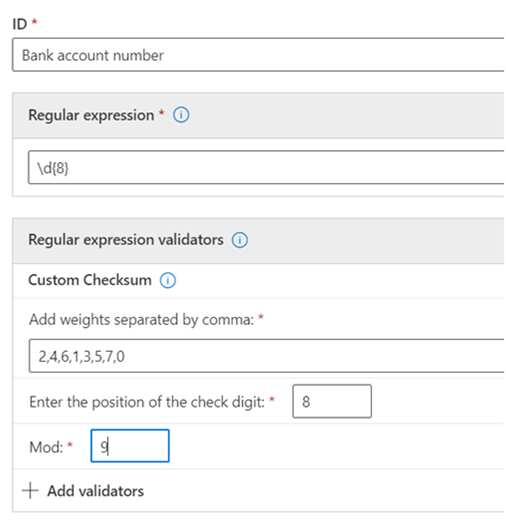Click the Enter the position of check digit label

click(x=147, y=402)
